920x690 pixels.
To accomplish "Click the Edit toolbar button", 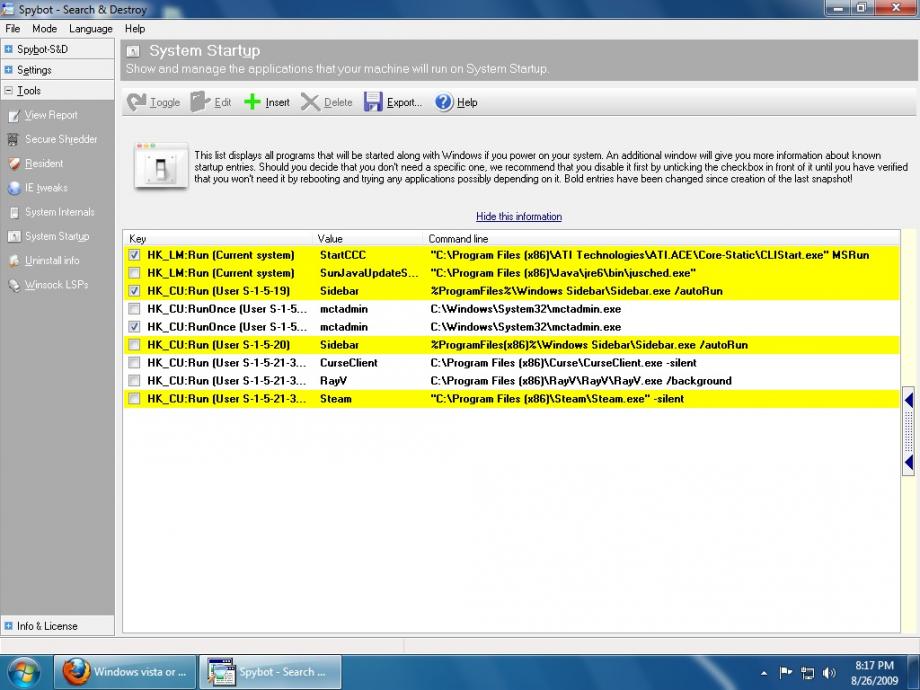I will [x=211, y=102].
